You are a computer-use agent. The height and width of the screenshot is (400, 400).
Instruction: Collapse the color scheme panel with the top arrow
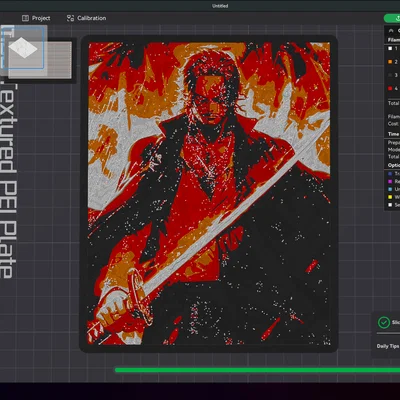pyautogui.click(x=391, y=31)
